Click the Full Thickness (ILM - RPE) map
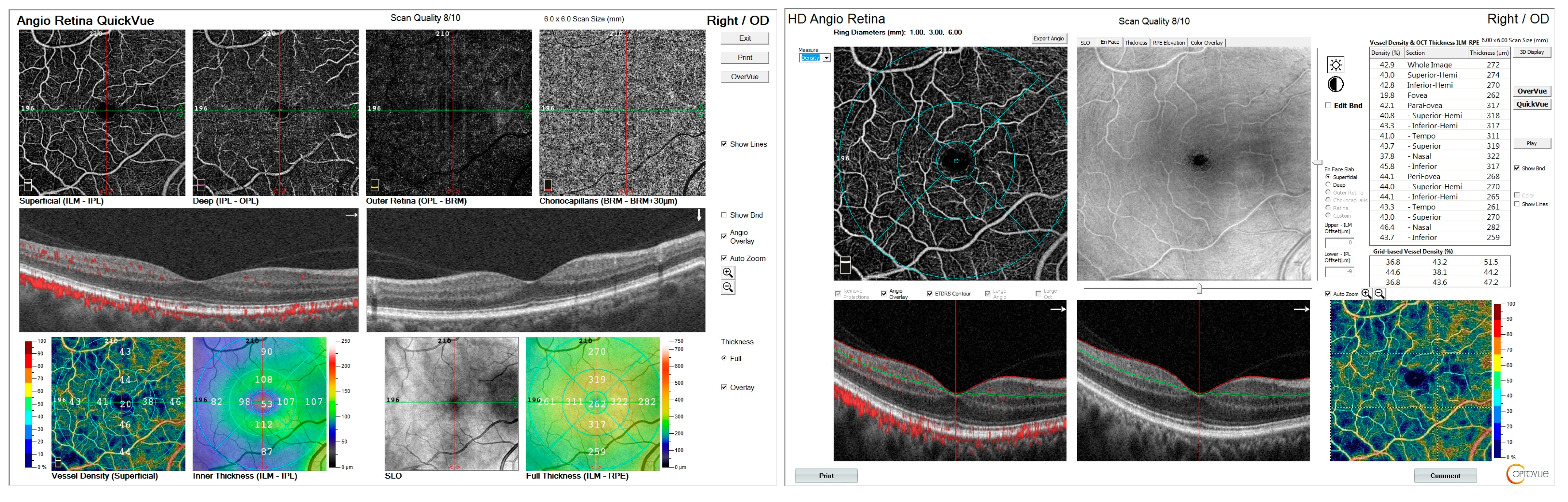Screen dimensions: 1568x502 592,404
